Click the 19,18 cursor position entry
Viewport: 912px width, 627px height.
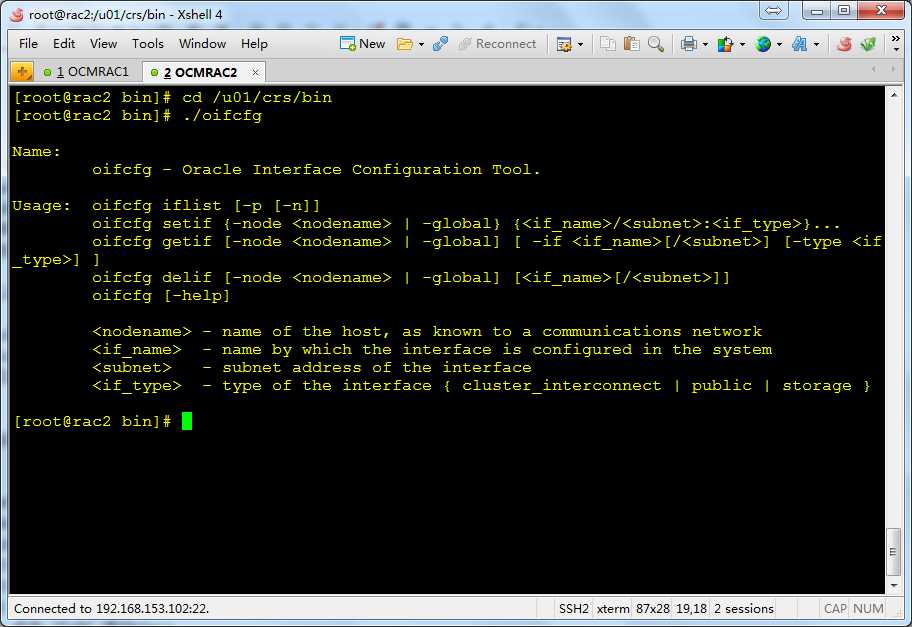pyautogui.click(x=692, y=609)
